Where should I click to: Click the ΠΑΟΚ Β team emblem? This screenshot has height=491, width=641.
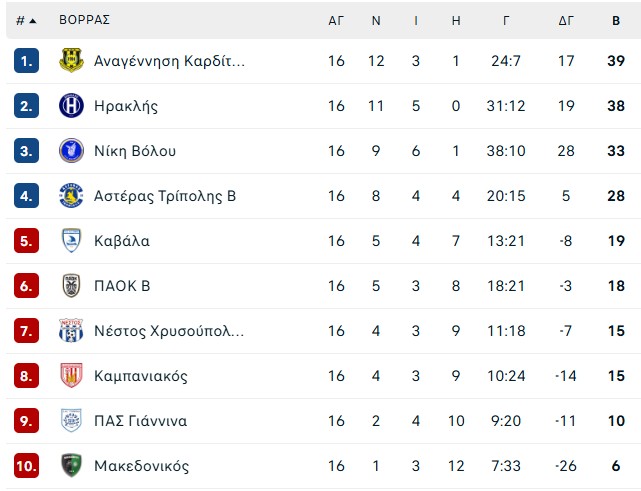pyautogui.click(x=72, y=286)
